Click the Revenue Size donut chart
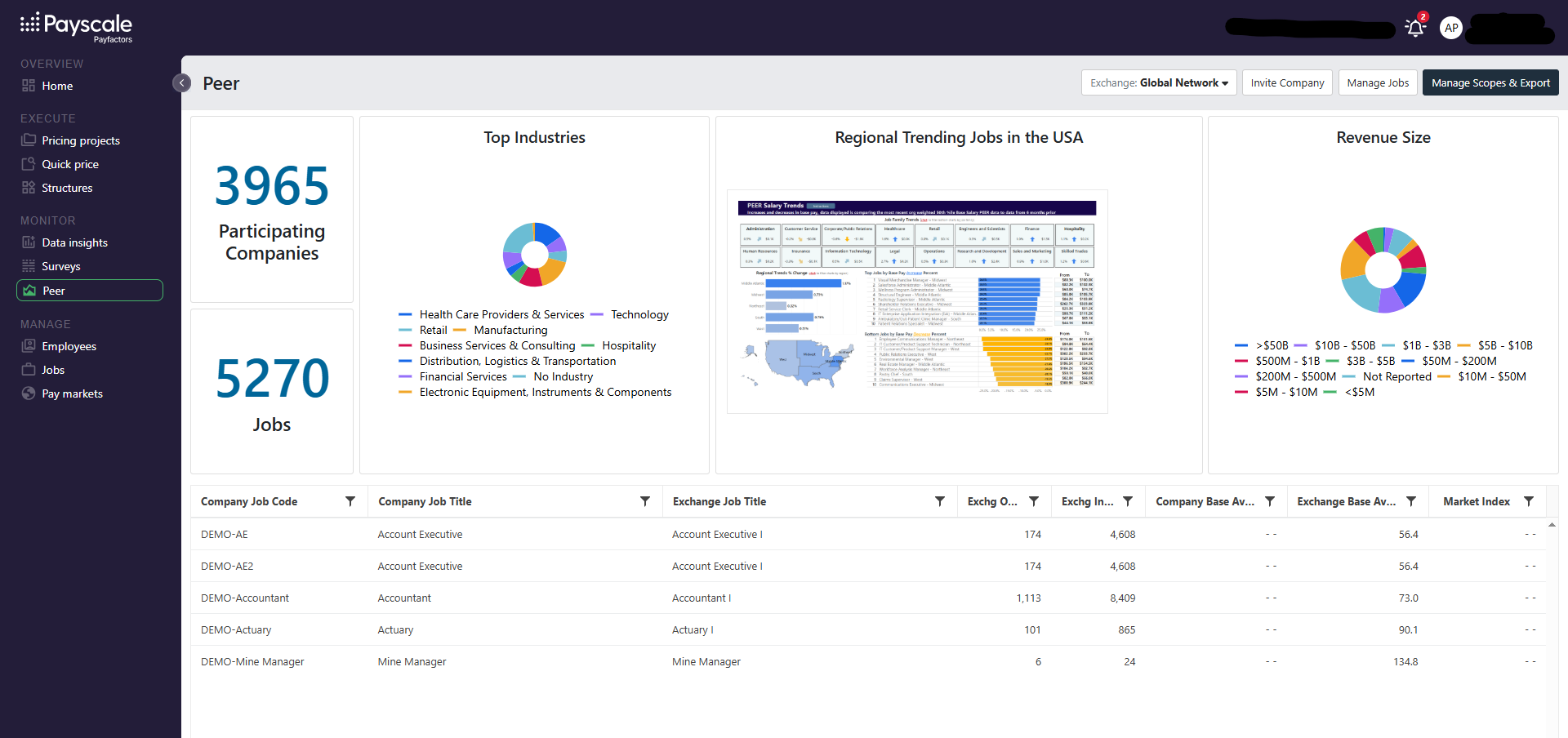Viewport: 1568px width, 738px height. click(1383, 270)
